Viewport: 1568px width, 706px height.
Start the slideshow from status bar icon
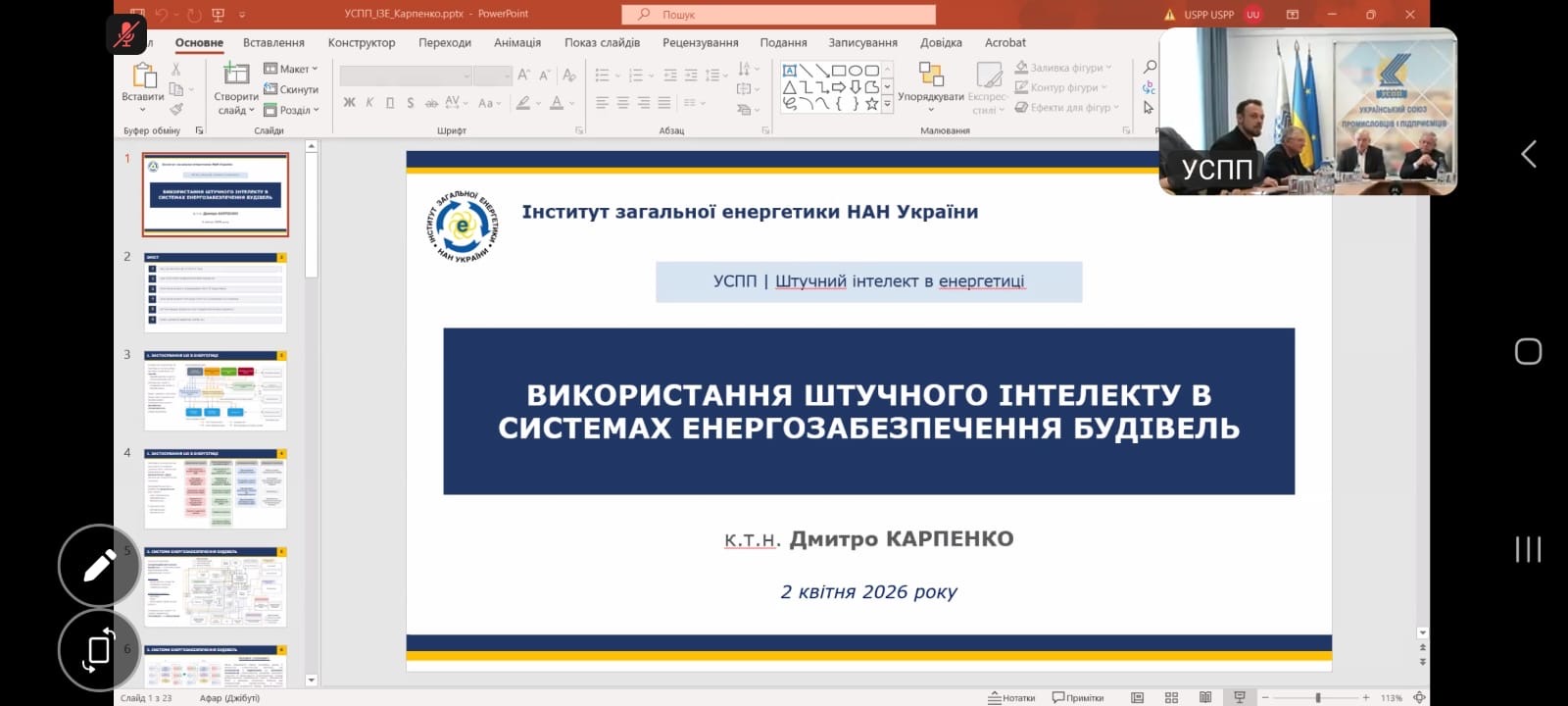click(x=1240, y=697)
